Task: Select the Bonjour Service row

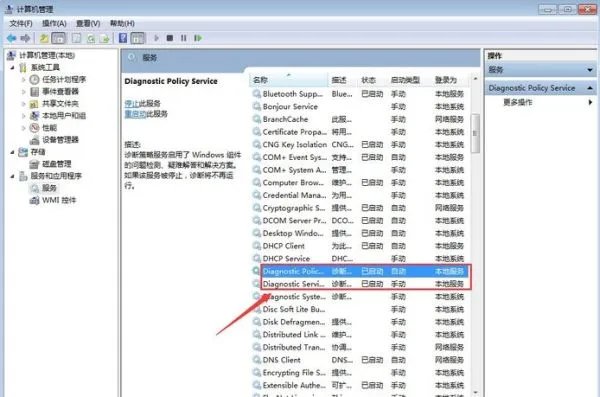Action: coord(360,106)
